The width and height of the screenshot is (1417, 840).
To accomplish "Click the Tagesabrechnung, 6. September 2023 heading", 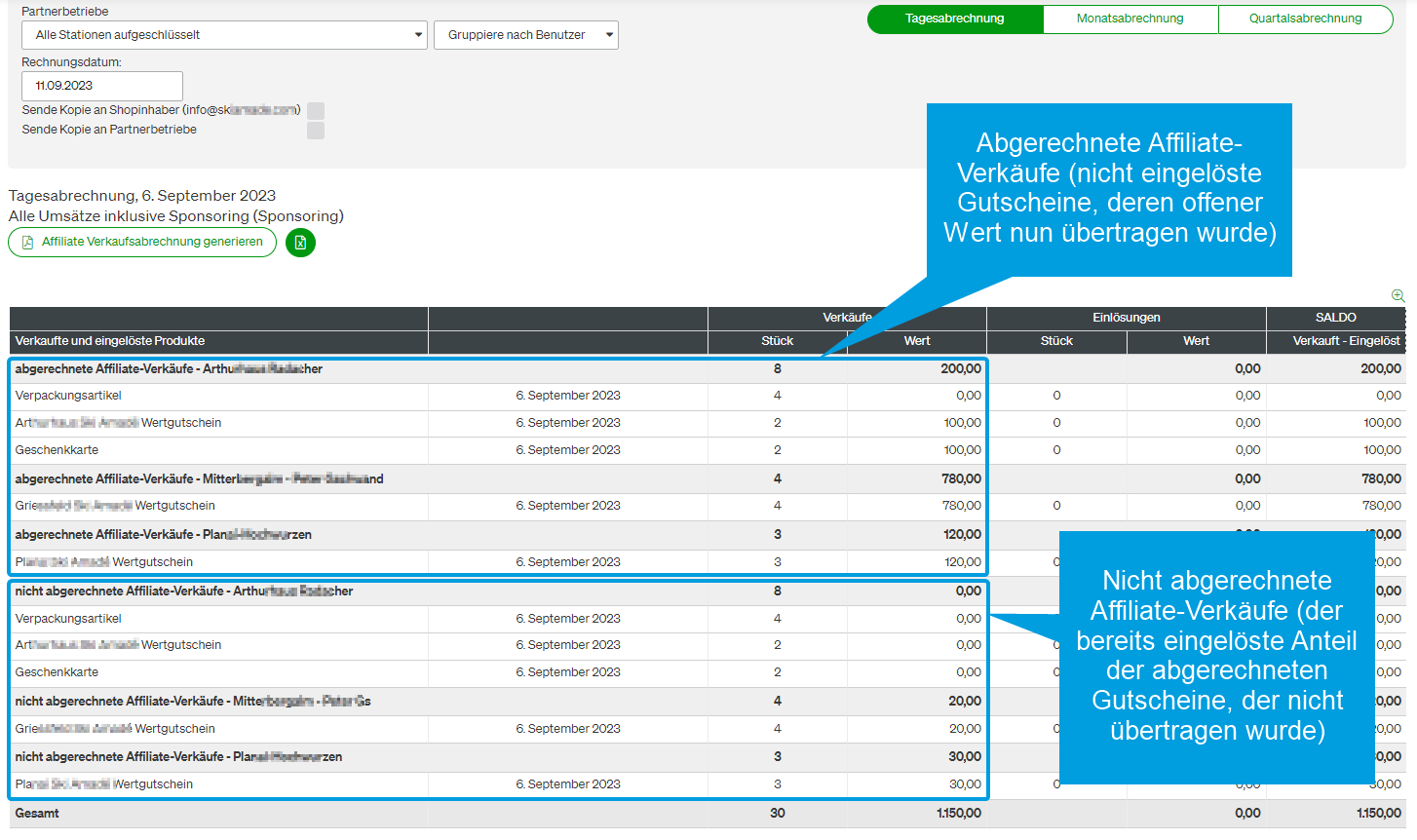I will (142, 196).
